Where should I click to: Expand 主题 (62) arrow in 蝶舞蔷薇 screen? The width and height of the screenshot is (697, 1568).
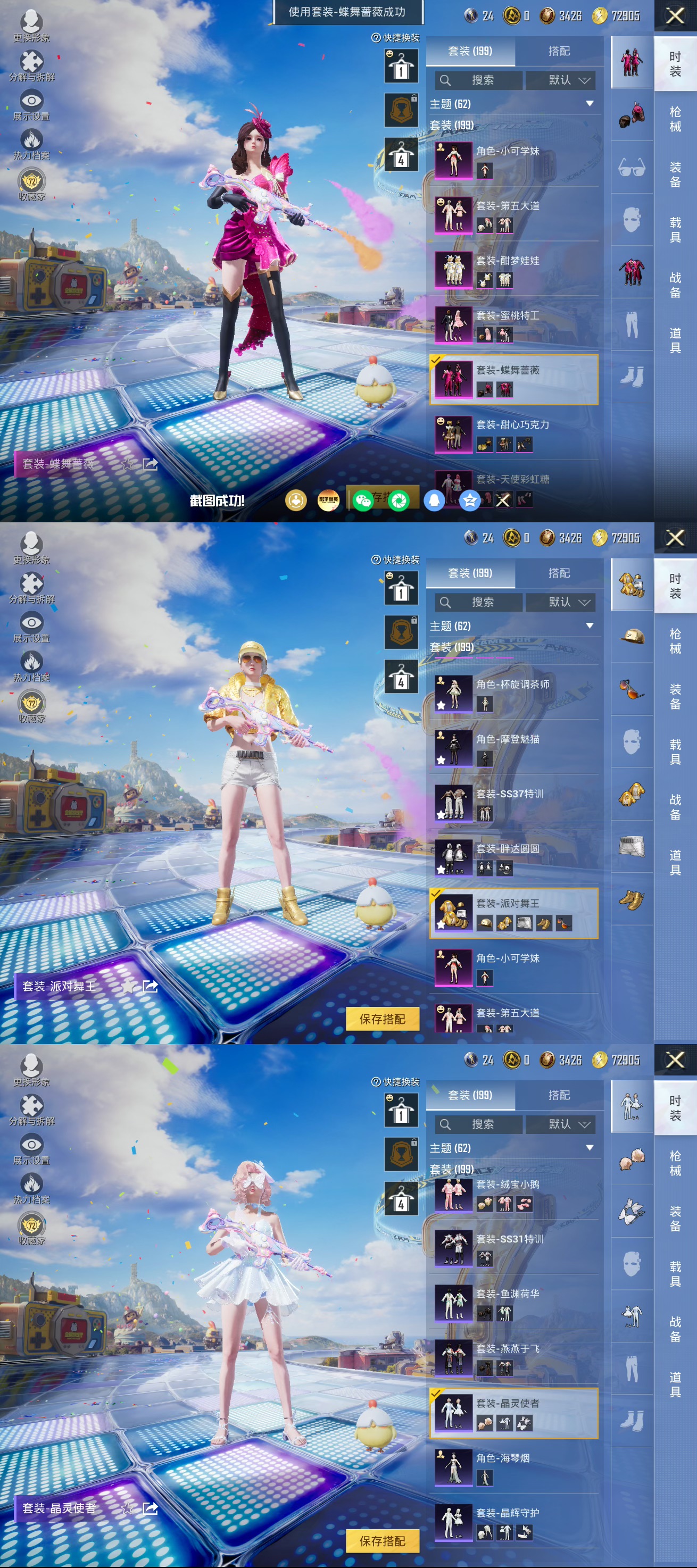point(589,104)
